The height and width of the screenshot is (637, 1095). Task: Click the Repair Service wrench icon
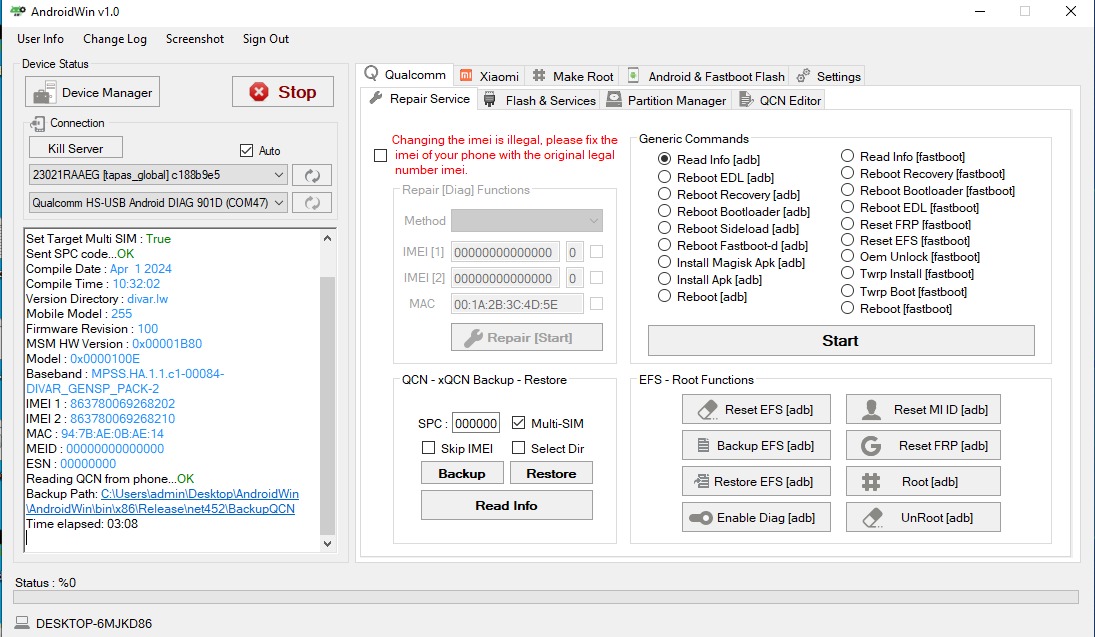click(376, 98)
